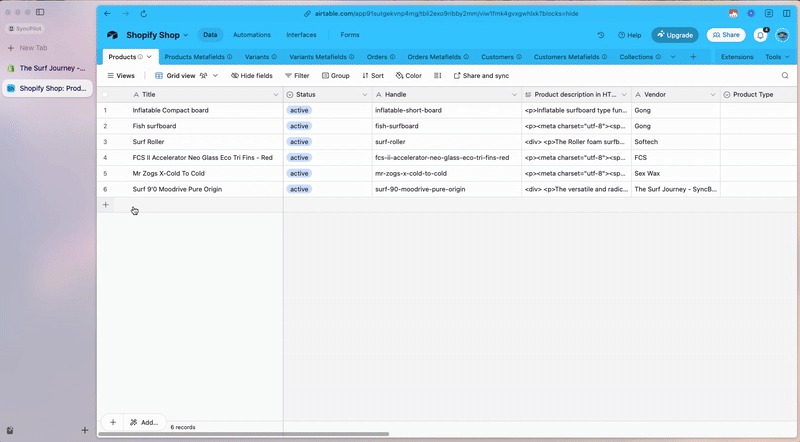Search records with the magnifier icon

click(x=785, y=76)
